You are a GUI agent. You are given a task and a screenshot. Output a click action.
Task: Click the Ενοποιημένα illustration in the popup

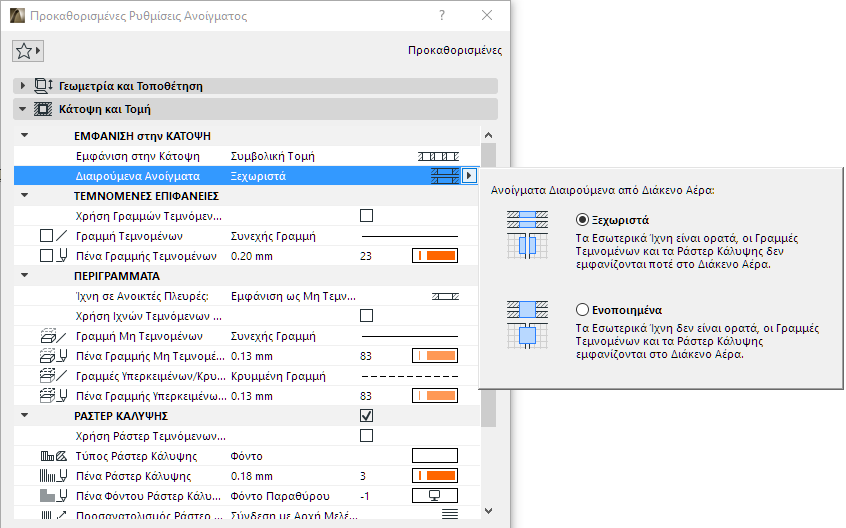click(527, 325)
